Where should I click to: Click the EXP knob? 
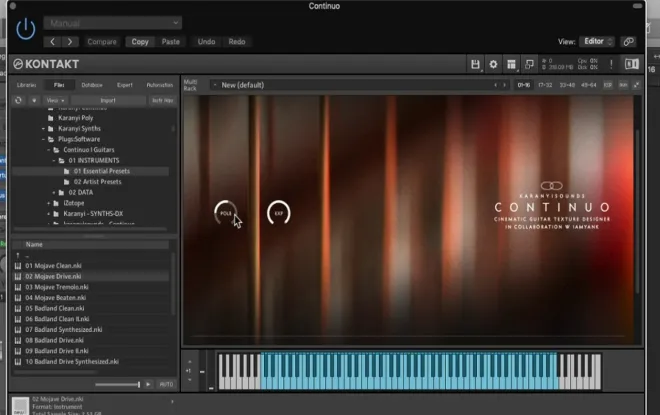[x=279, y=213]
